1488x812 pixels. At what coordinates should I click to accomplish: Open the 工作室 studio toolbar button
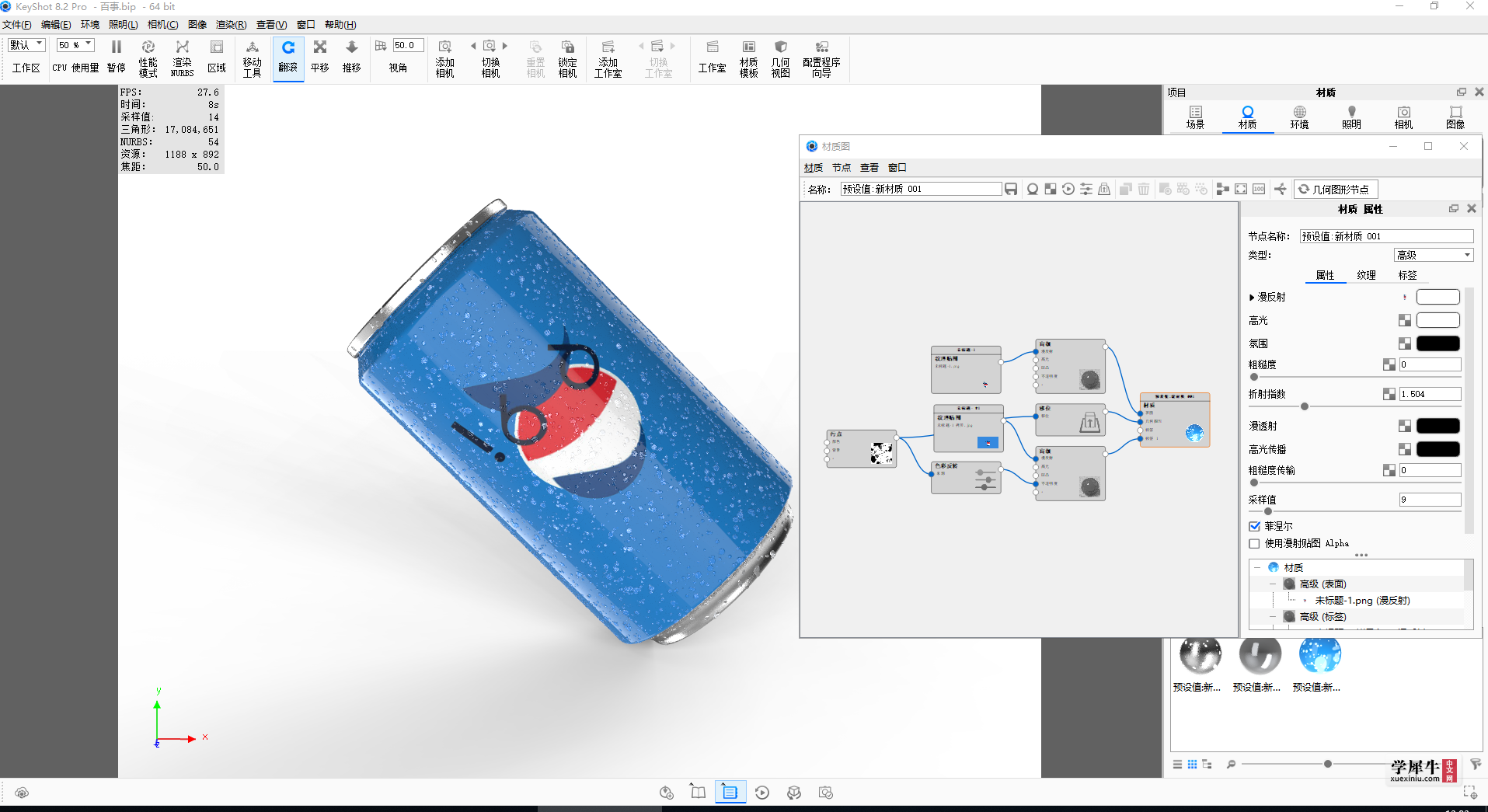(x=713, y=58)
